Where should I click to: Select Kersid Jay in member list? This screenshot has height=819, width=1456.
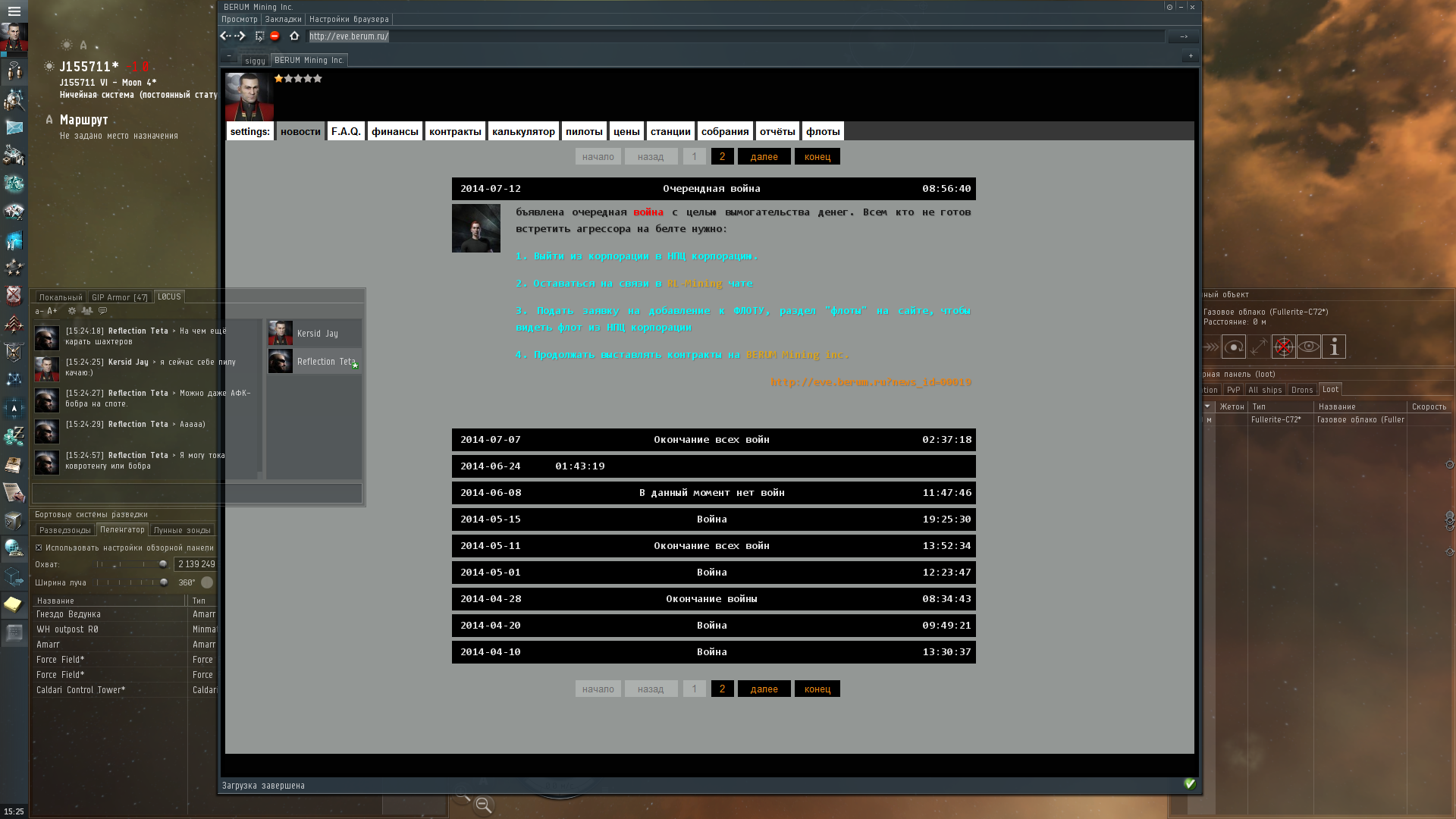315,333
